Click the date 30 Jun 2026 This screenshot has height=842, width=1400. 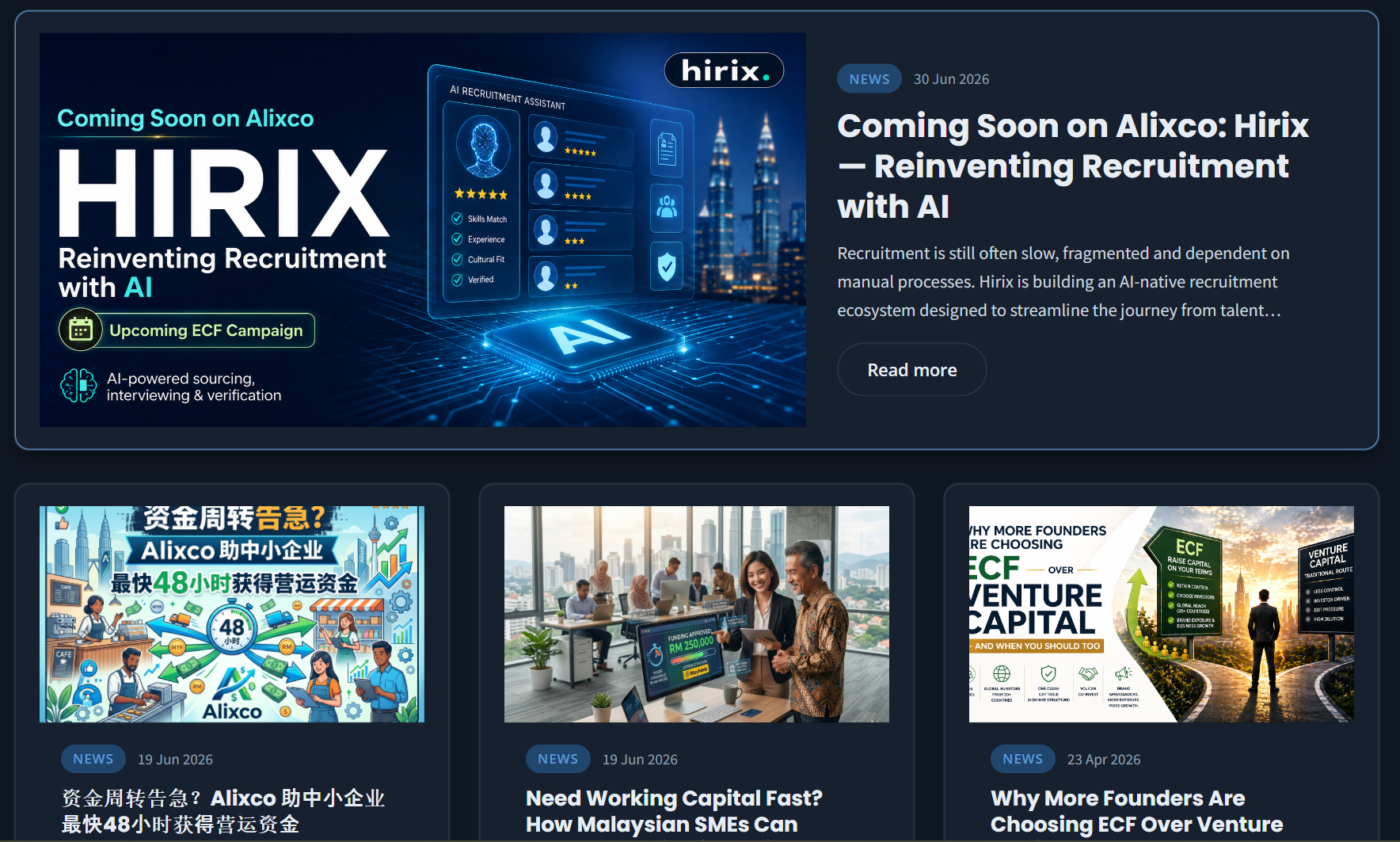[951, 79]
